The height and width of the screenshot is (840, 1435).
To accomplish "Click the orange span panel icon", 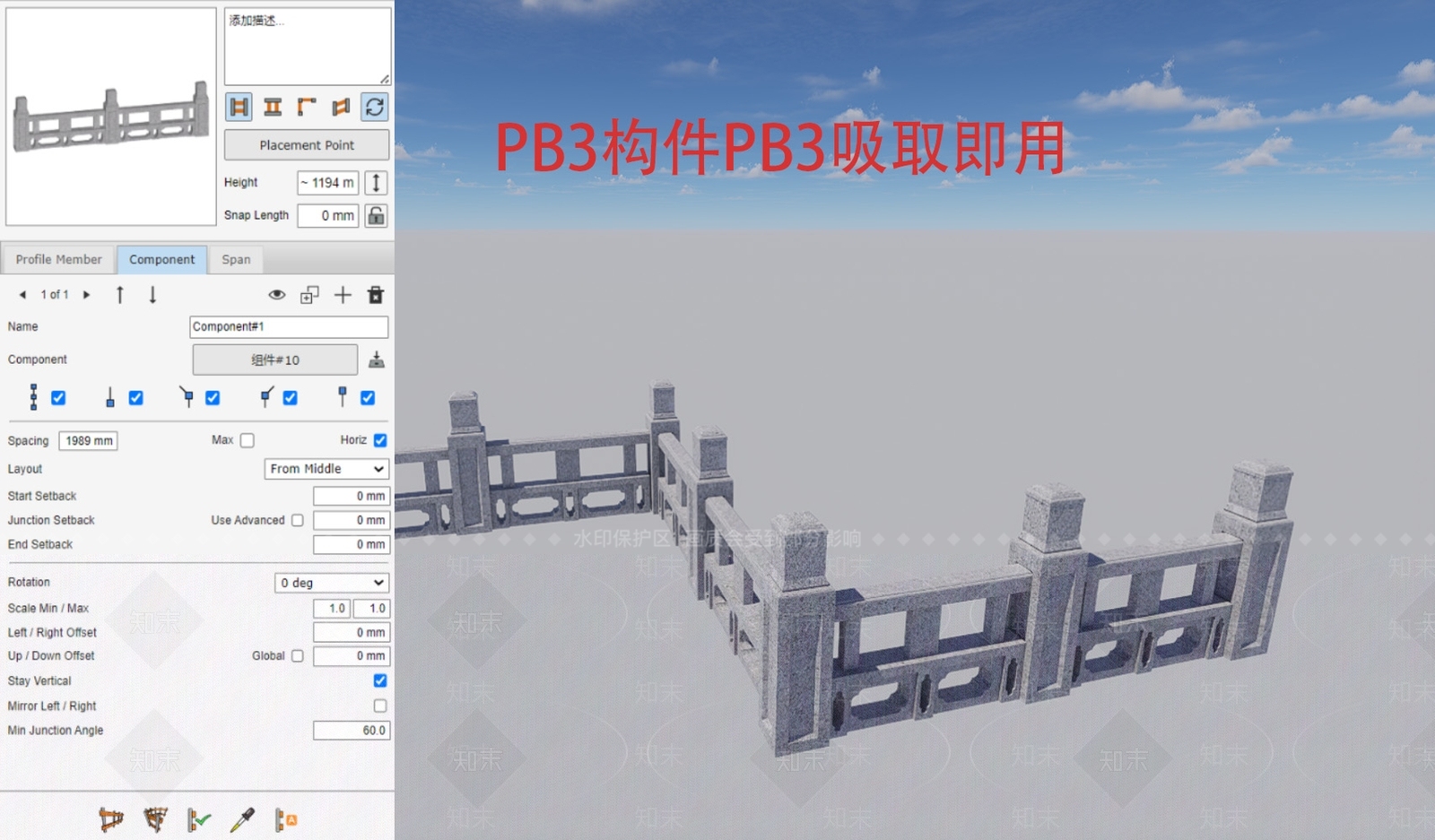I will click(x=341, y=107).
